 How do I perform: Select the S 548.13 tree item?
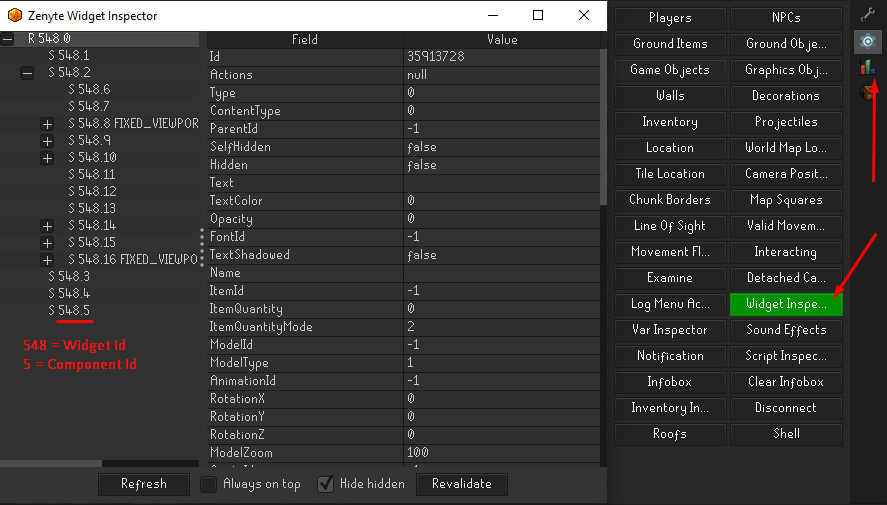92,208
